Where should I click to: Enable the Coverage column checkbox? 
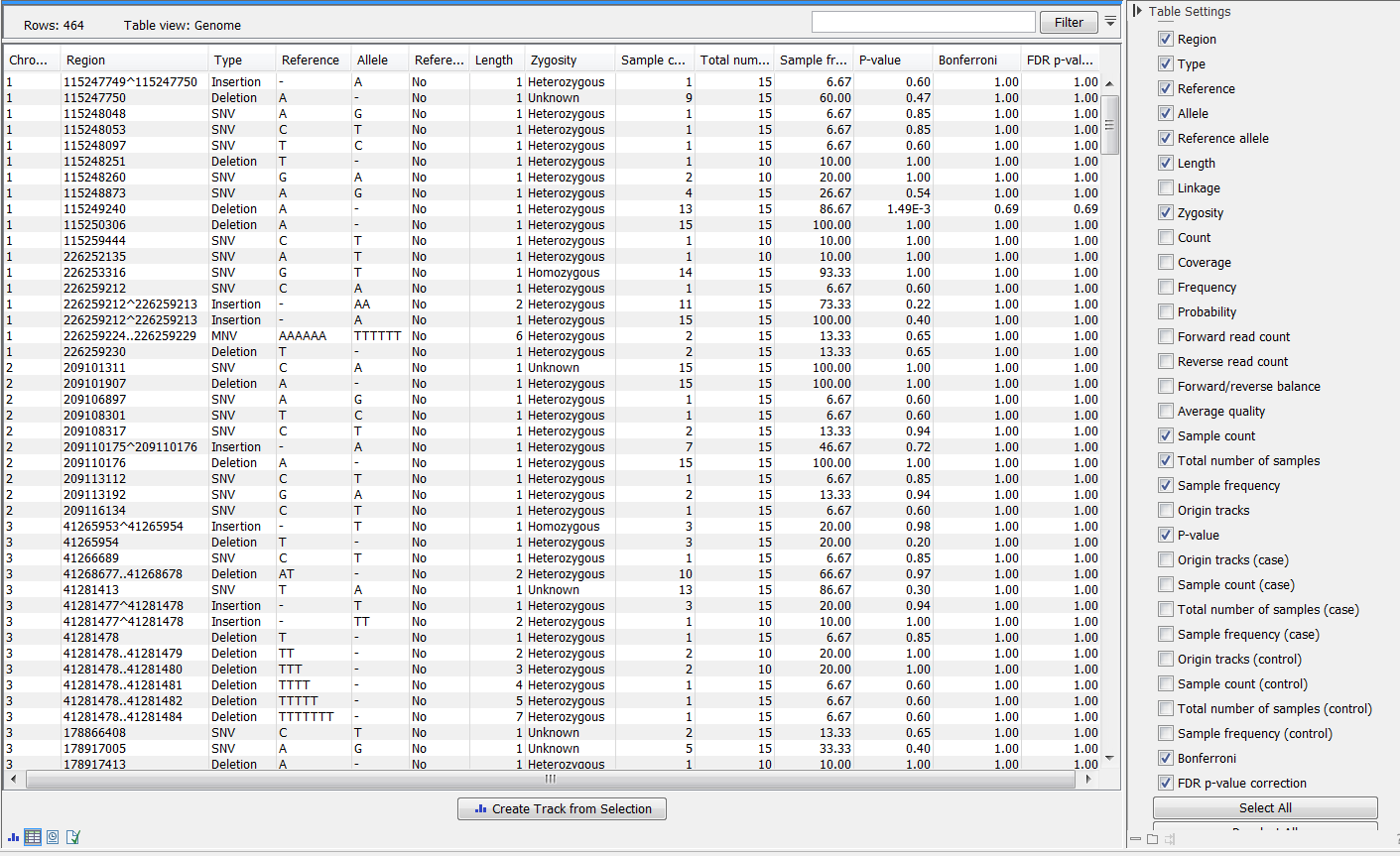(1166, 262)
